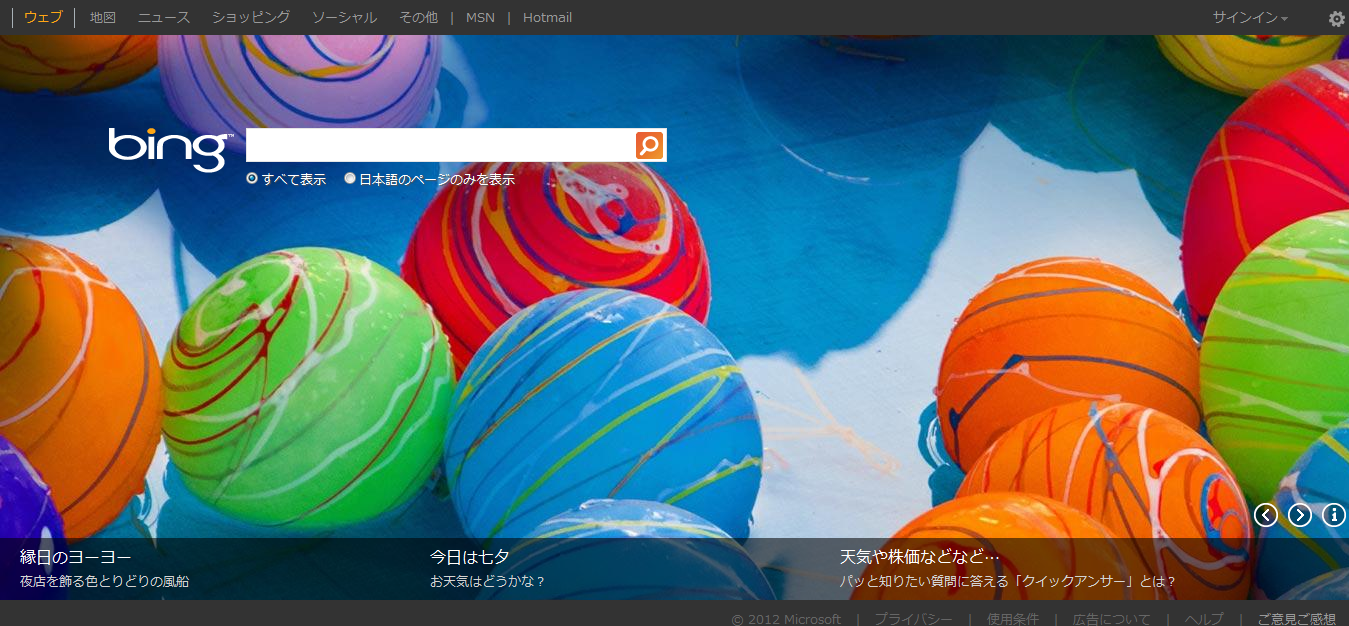Open the 縁日のヨーヨー story link
1349x626 pixels.
[76, 557]
